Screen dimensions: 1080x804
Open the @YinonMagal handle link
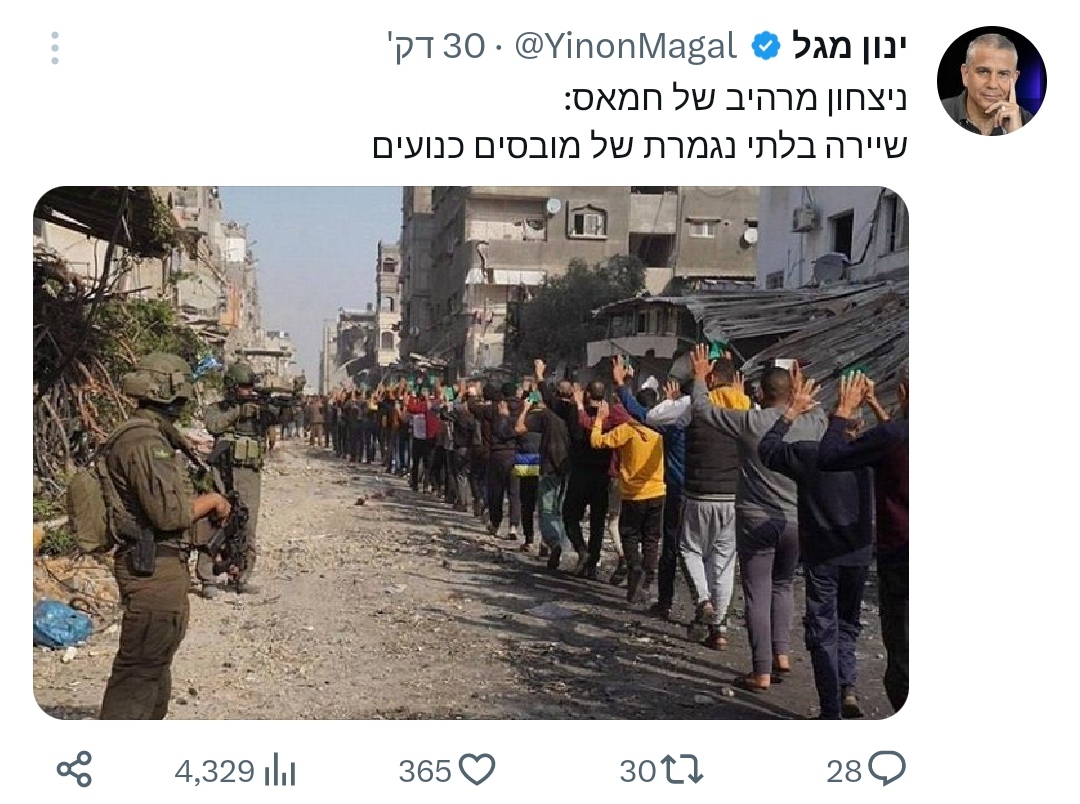pos(625,47)
